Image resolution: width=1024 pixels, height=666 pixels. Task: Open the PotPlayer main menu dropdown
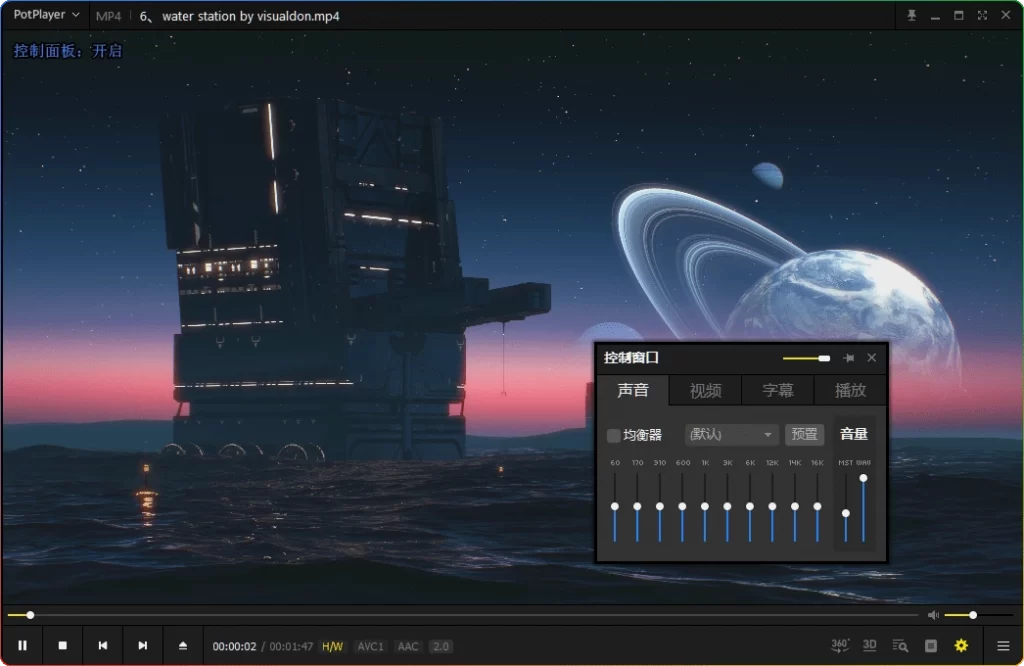click(46, 16)
